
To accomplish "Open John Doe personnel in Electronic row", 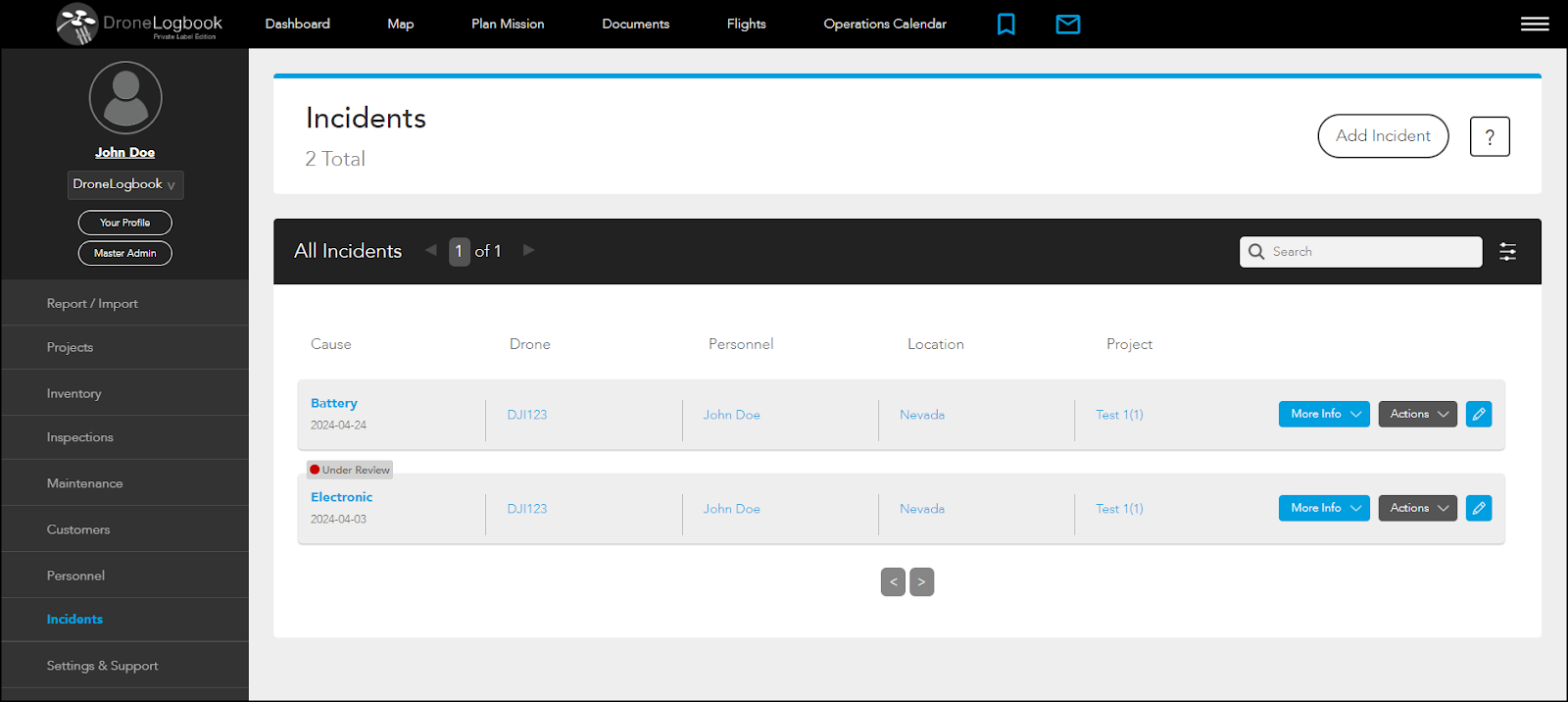I will [x=732, y=509].
